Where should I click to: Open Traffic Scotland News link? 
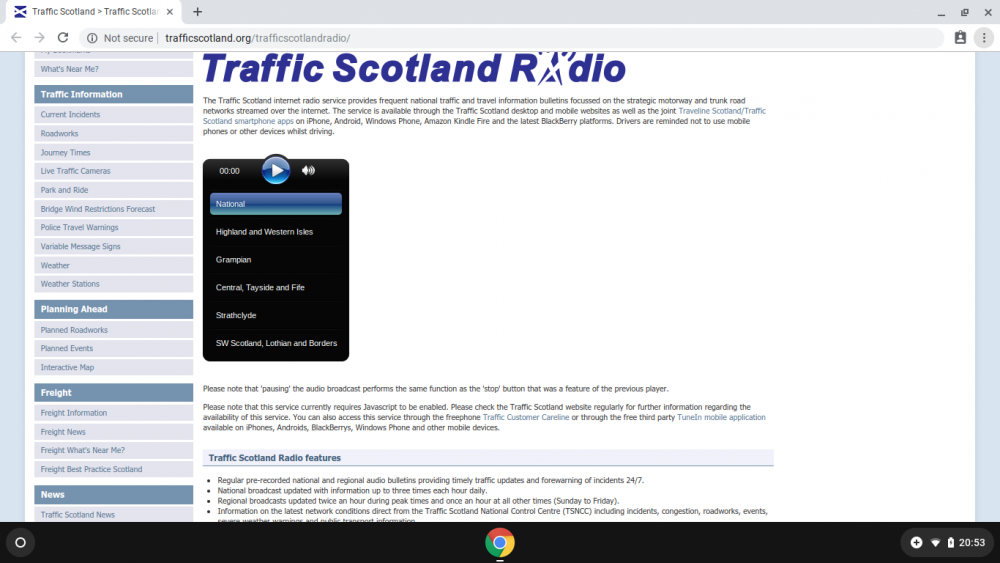coord(114,515)
